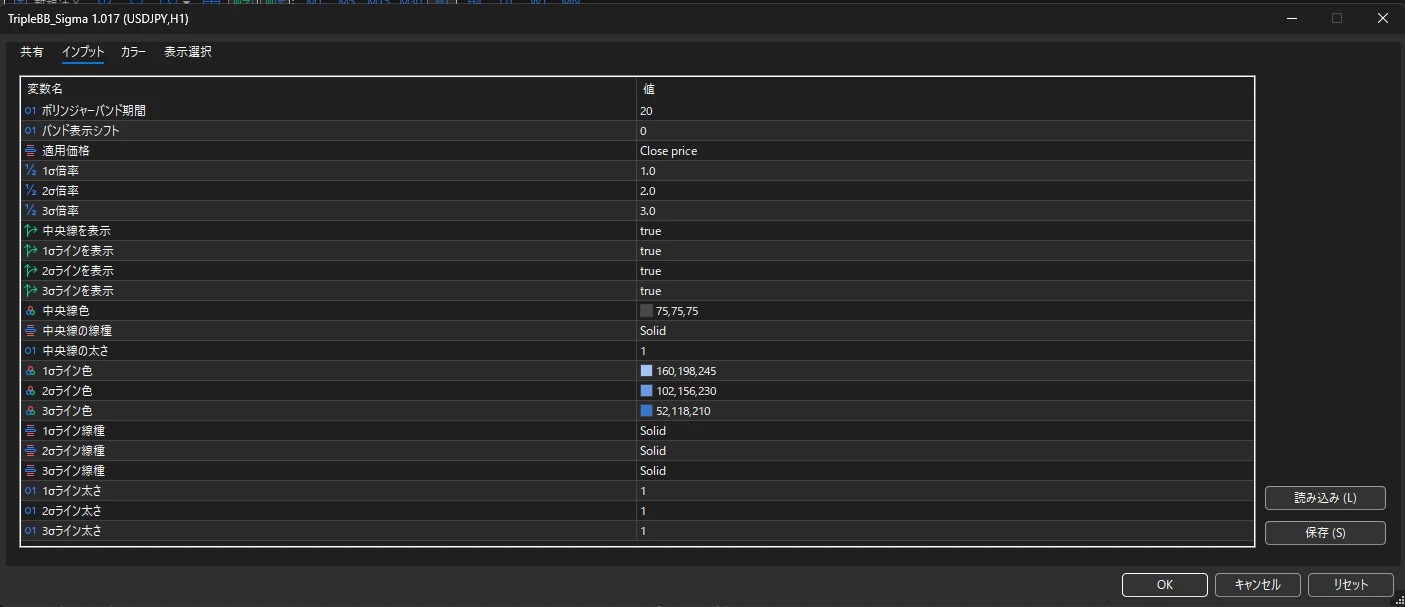Toggle the true value for 1σラインを表示

(650, 251)
